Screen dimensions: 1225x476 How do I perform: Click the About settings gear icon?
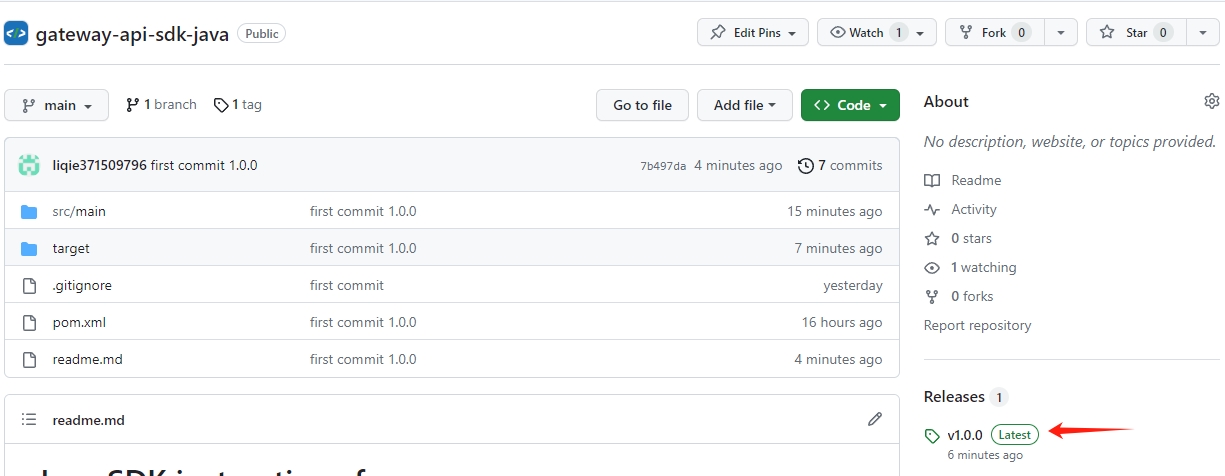1212,101
